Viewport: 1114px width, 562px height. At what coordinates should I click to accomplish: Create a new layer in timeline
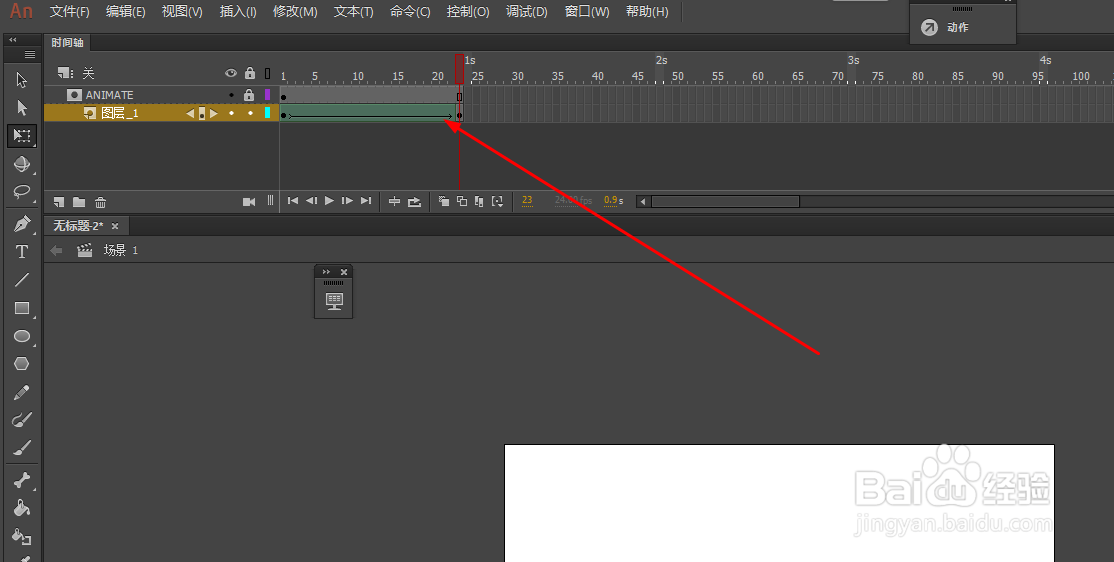tap(59, 202)
